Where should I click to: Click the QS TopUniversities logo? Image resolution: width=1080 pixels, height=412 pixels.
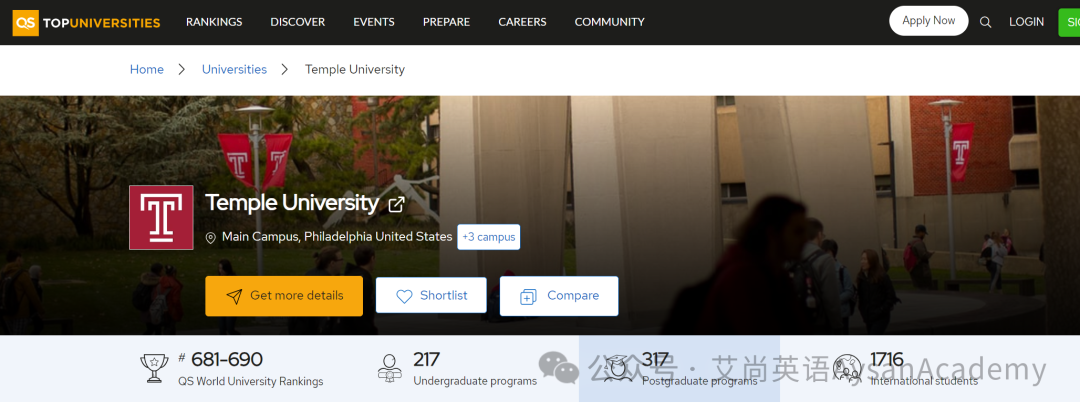click(x=87, y=23)
